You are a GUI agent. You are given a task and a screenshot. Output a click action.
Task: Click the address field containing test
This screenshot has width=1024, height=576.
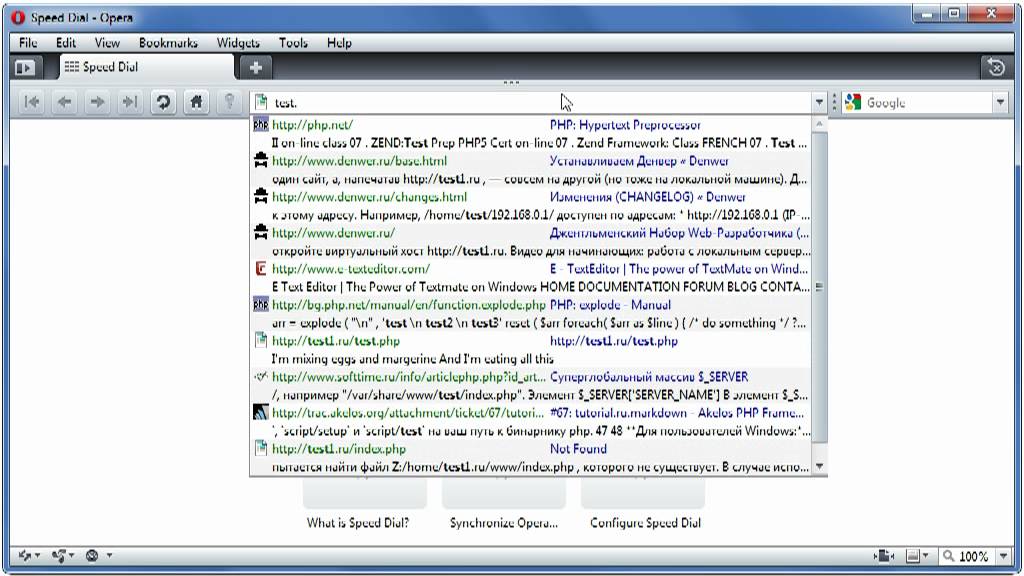[532, 103]
